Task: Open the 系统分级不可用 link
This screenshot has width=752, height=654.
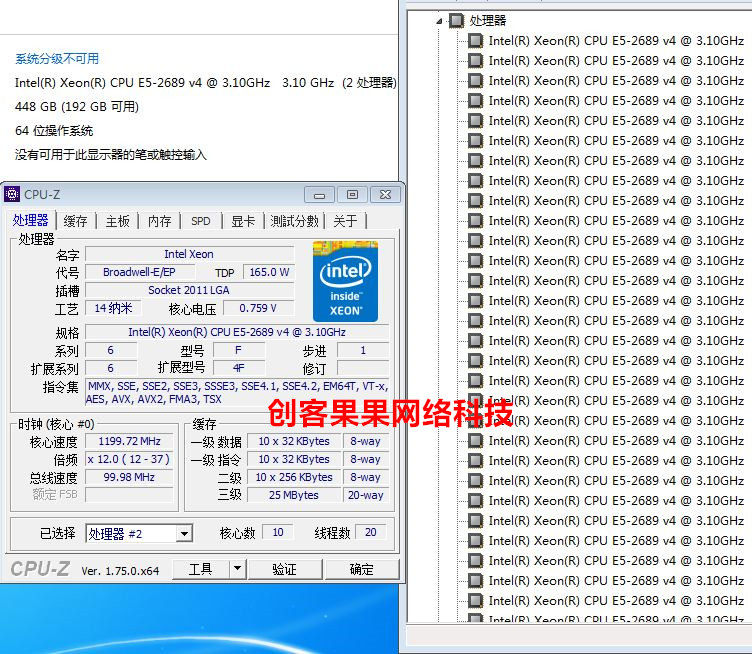Action: click(57, 58)
